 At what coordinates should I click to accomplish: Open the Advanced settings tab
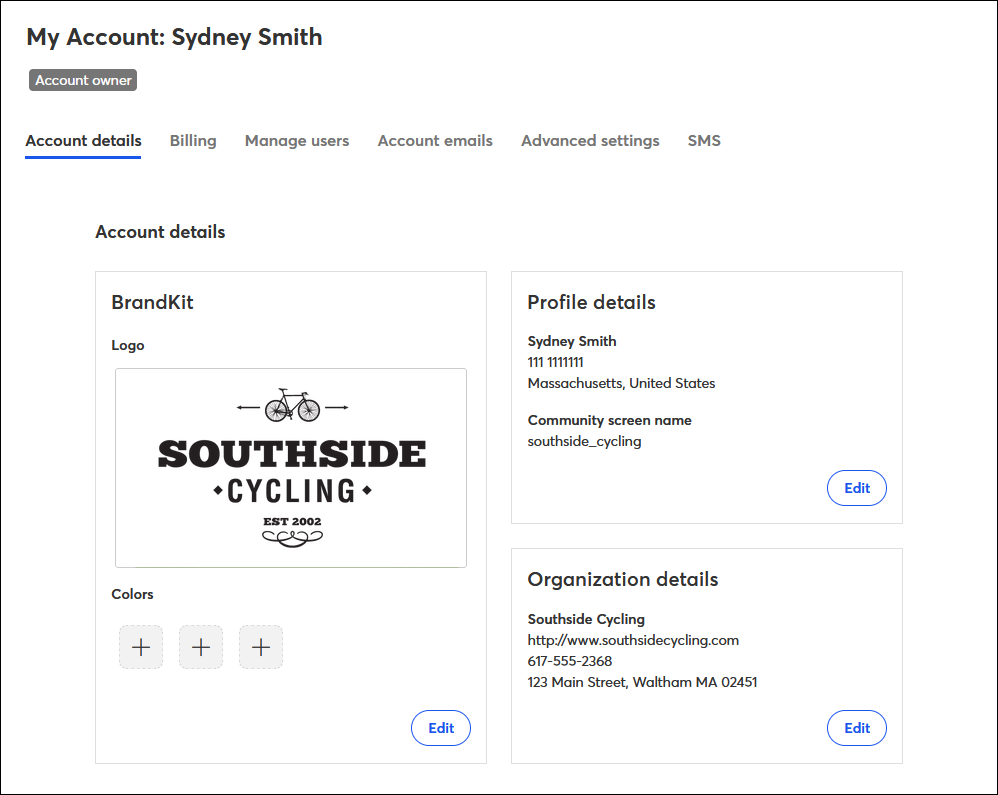pos(590,141)
